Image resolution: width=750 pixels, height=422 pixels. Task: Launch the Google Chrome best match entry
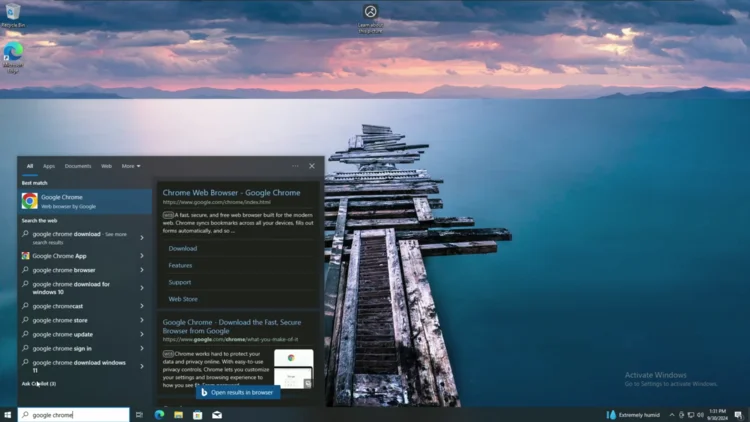[85, 201]
